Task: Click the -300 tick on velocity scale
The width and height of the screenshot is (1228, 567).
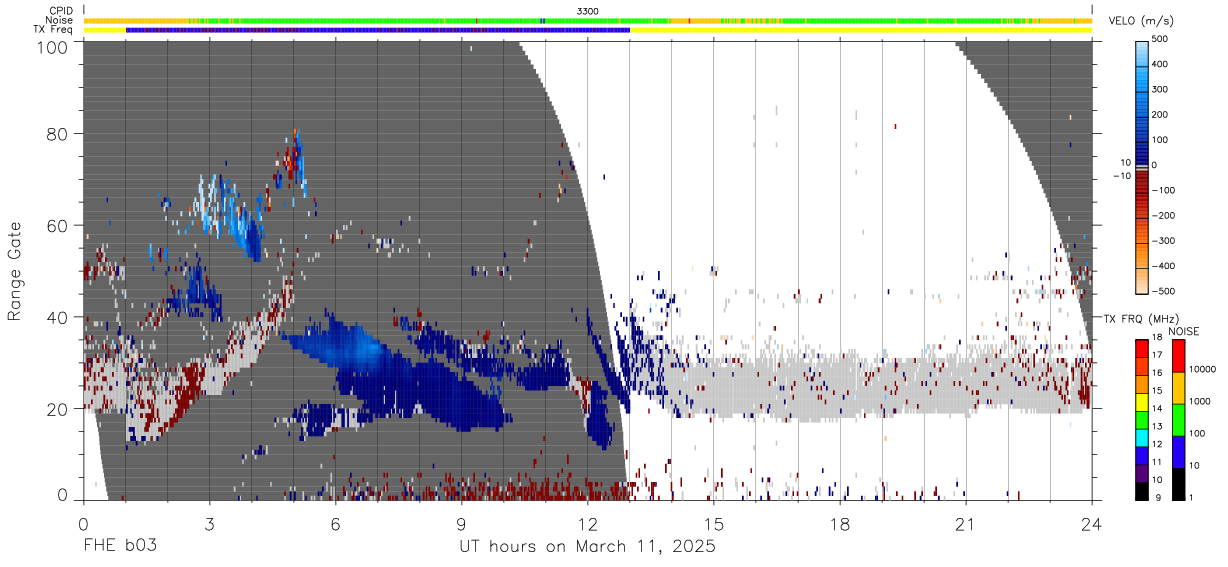Action: click(1164, 241)
